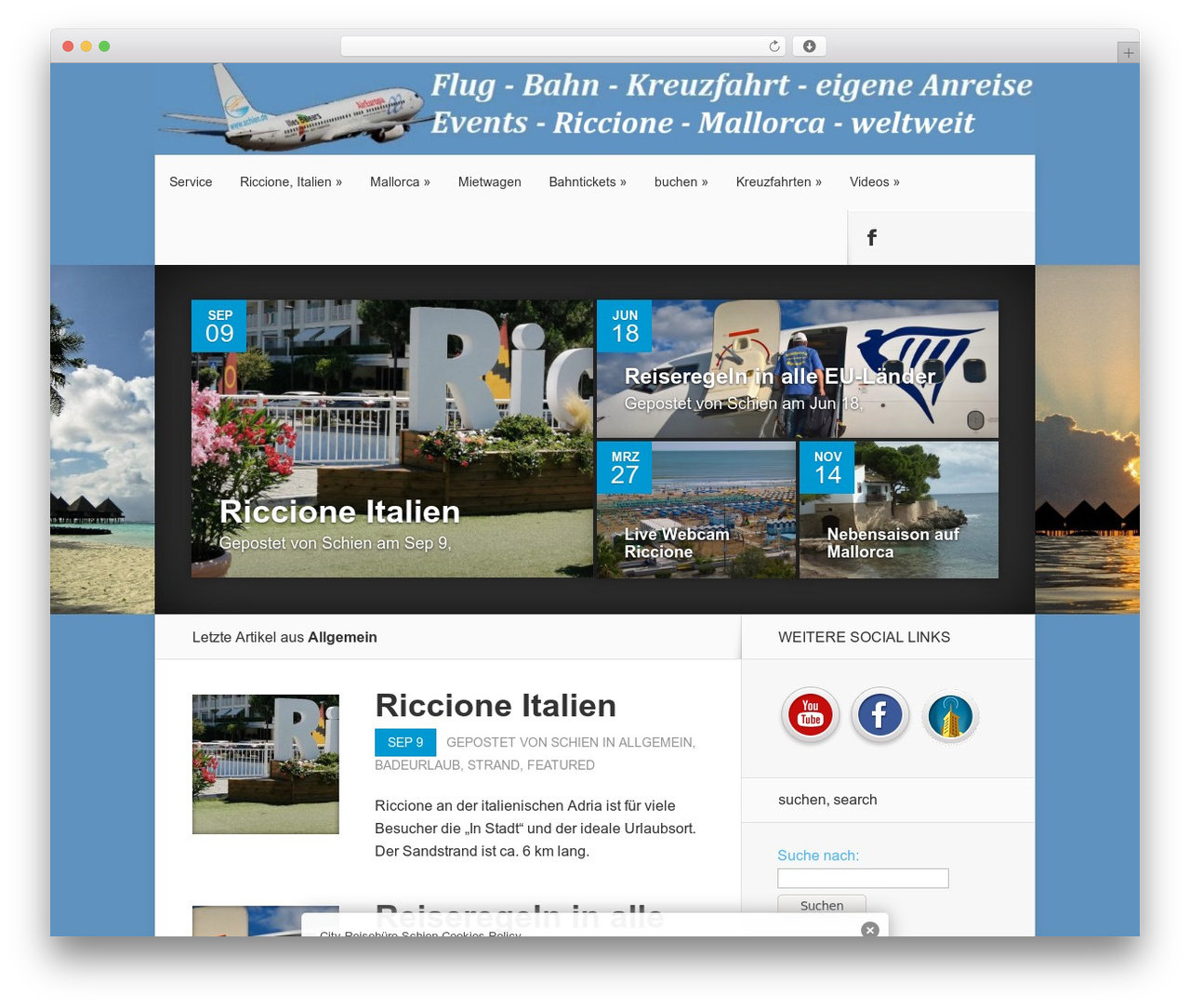The width and height of the screenshot is (1190, 1008).
Task: Click the Reiseregeln in alle article heading
Action: click(519, 917)
